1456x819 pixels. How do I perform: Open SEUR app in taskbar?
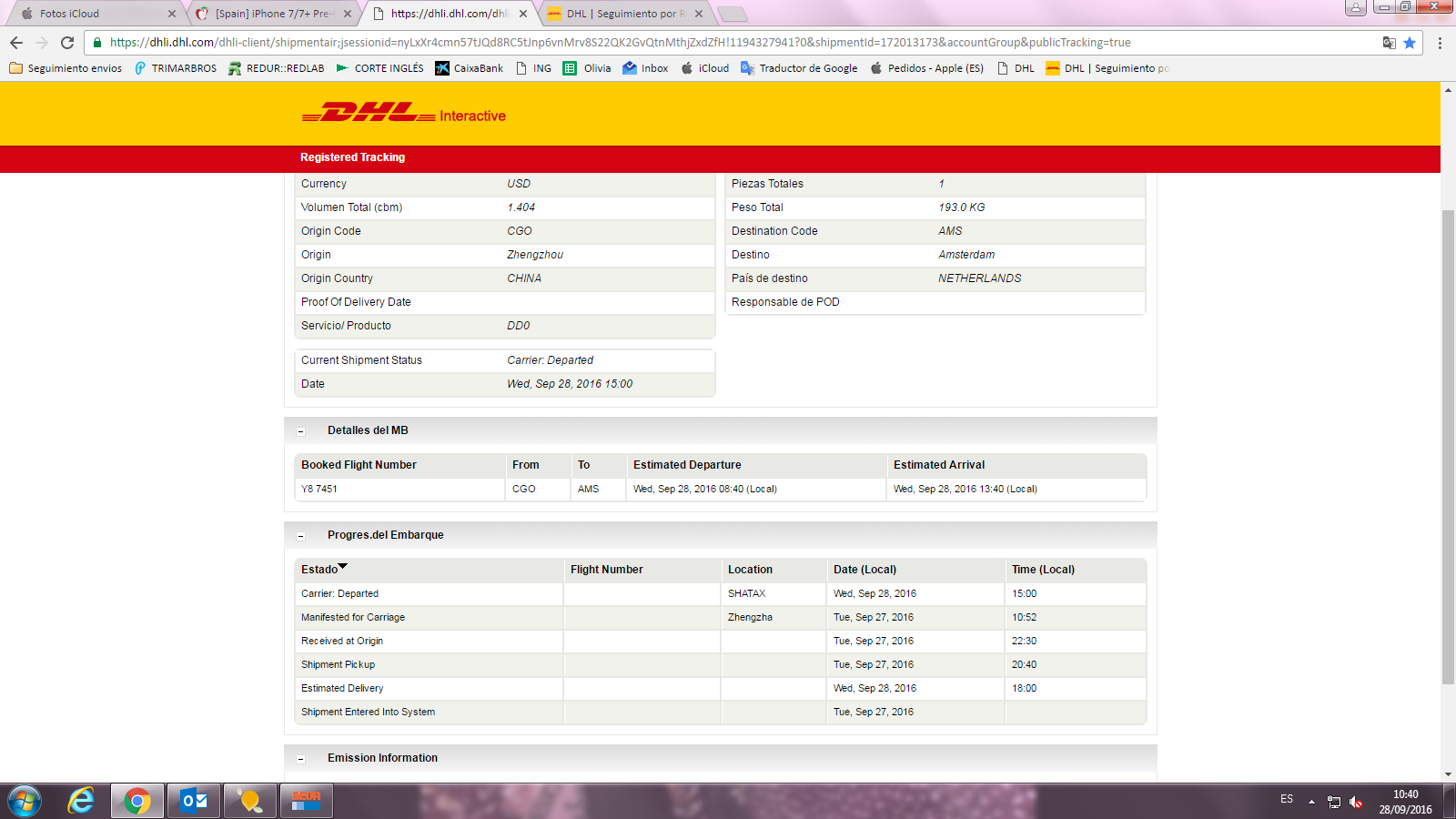(x=307, y=802)
